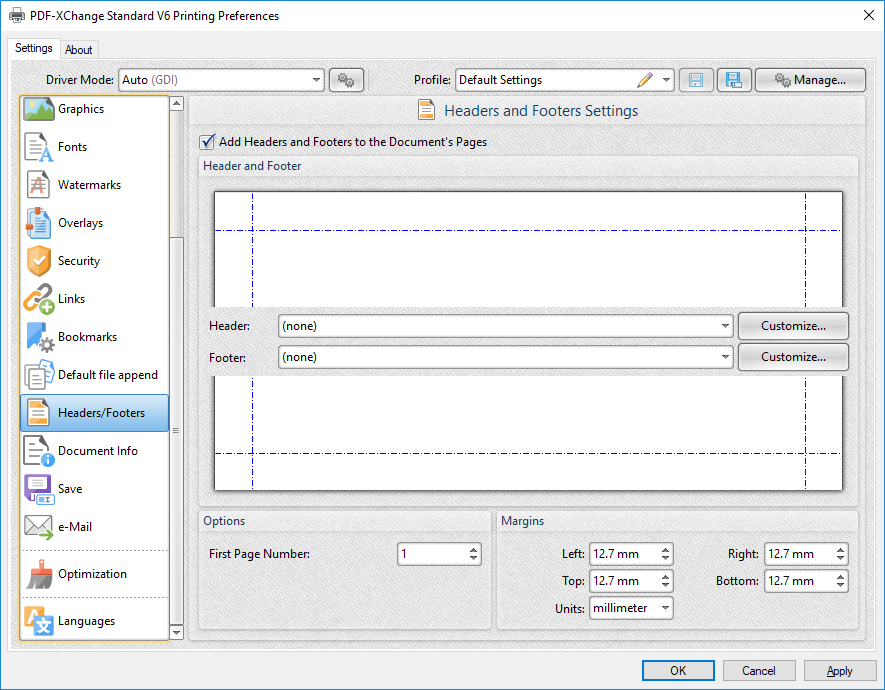Go to the Overlays settings
The height and width of the screenshot is (690, 885).
pos(94,223)
